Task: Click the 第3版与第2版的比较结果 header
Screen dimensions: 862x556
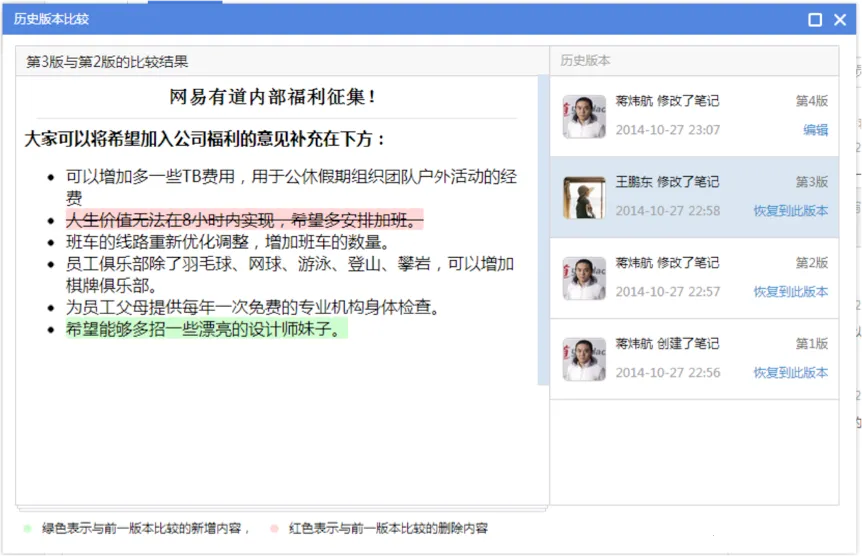Action: click(107, 62)
